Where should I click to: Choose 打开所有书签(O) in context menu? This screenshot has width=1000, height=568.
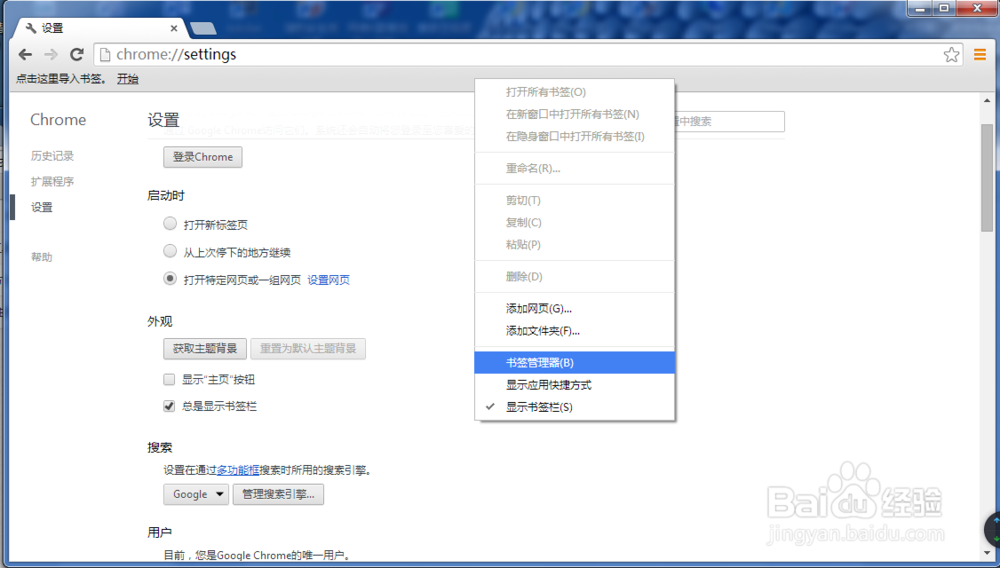point(575,92)
